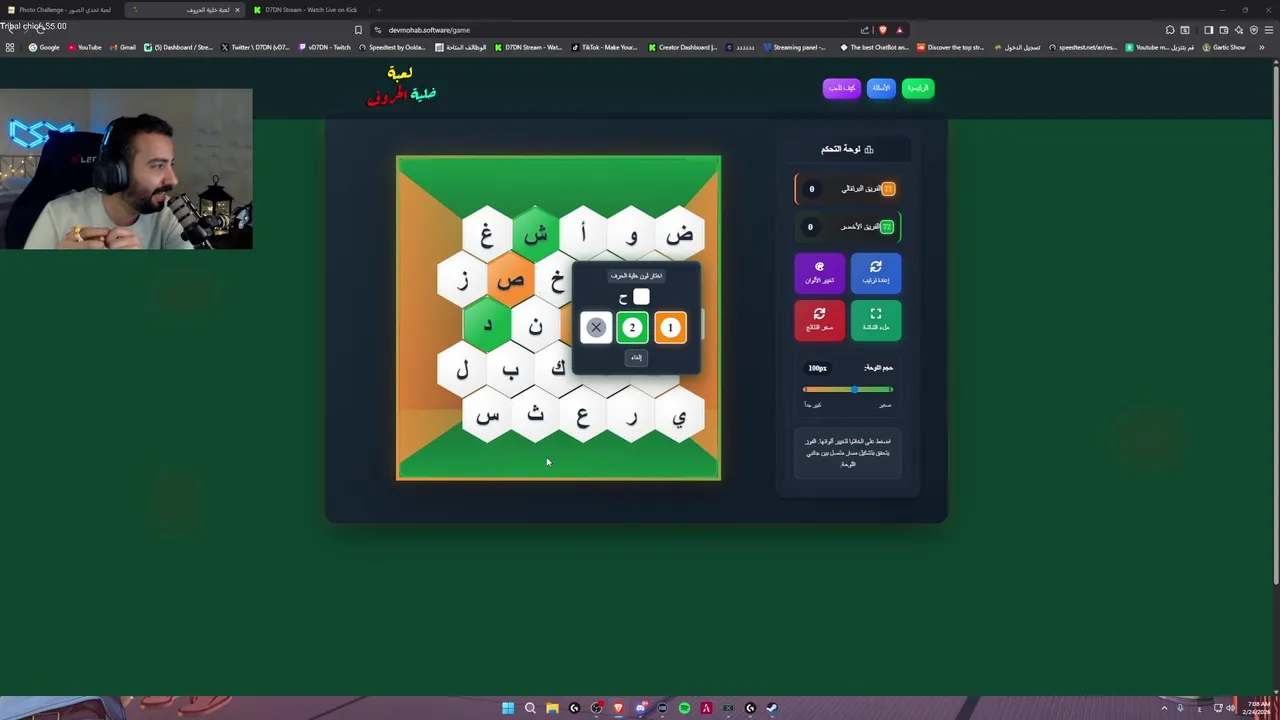This screenshot has height=720, width=1280.
Task: Adjust the board size slider handle
Action: [x=854, y=389]
